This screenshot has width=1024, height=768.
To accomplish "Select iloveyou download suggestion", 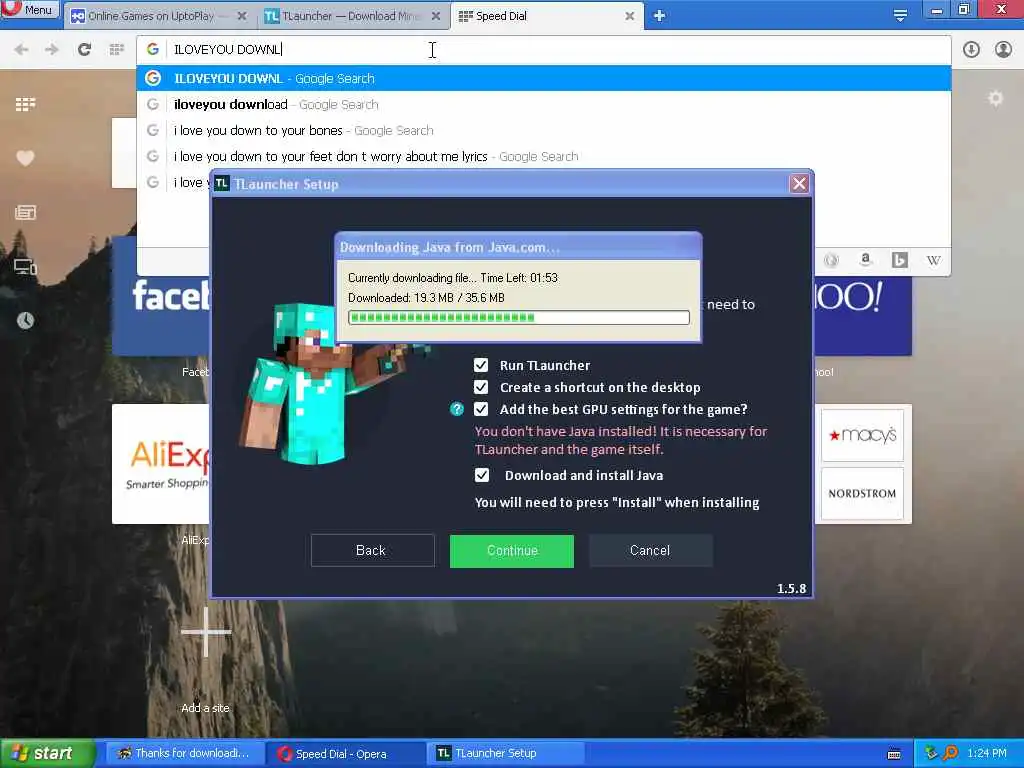I will (543, 104).
